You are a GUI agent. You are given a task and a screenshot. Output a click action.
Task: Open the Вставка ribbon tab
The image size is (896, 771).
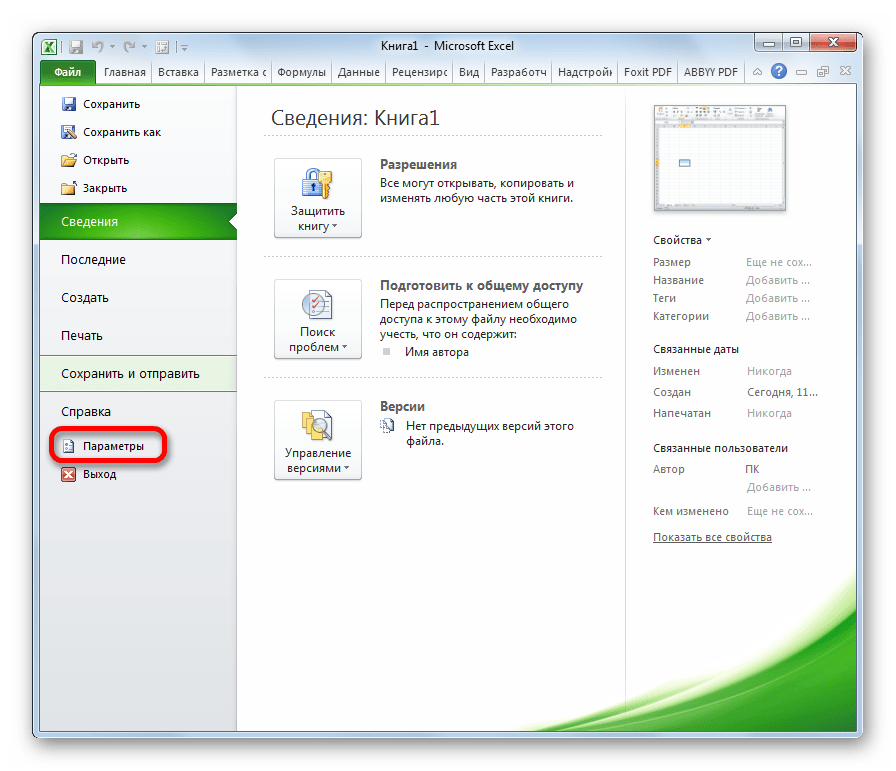(x=178, y=72)
